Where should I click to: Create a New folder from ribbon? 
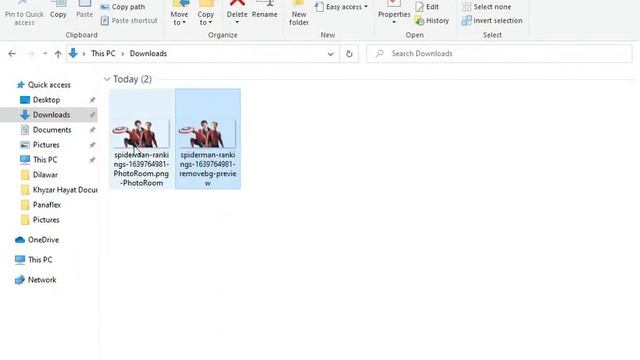[299, 13]
